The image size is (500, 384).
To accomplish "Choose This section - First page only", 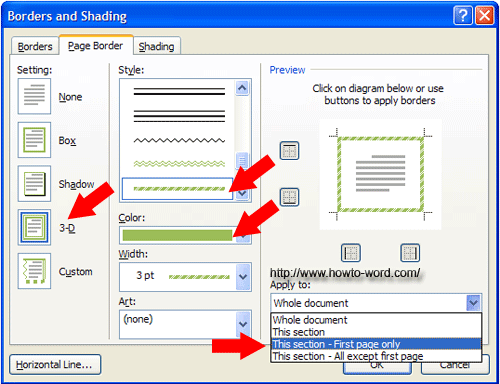I will point(376,344).
